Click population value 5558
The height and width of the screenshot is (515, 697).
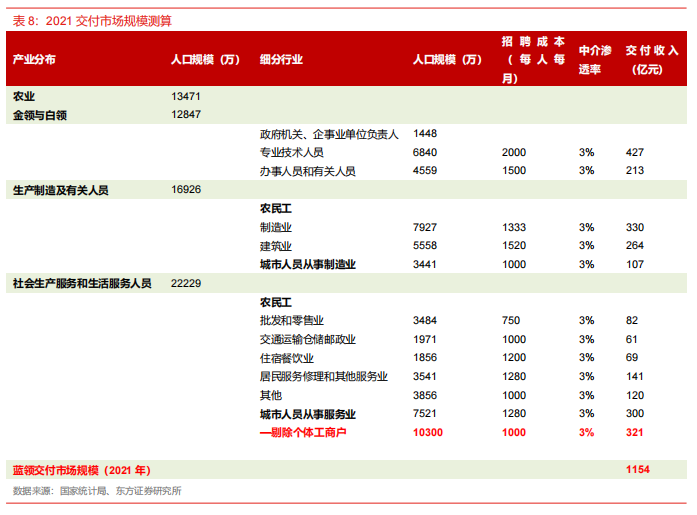pos(425,246)
